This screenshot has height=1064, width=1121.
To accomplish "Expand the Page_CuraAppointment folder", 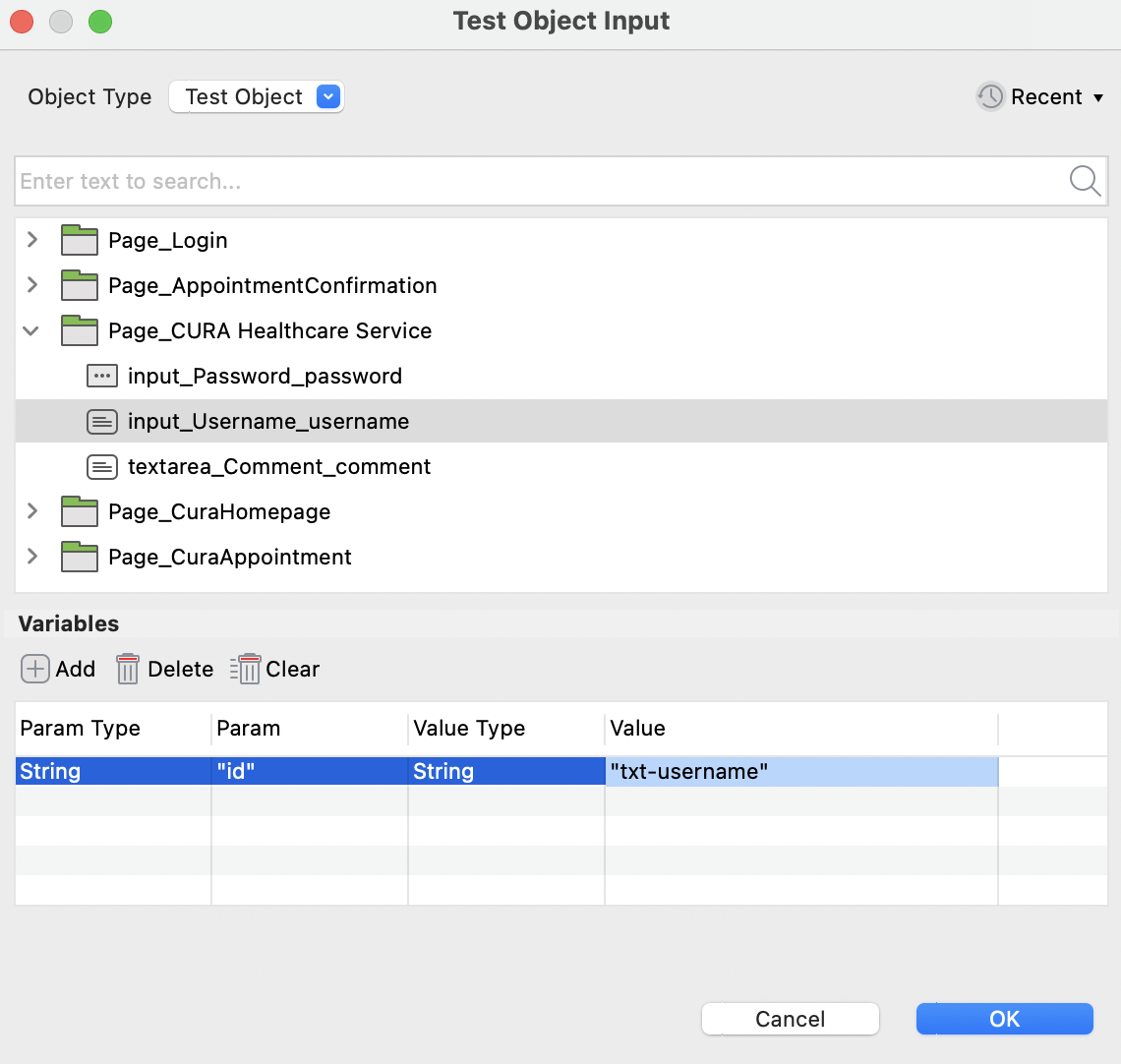I will pos(32,557).
